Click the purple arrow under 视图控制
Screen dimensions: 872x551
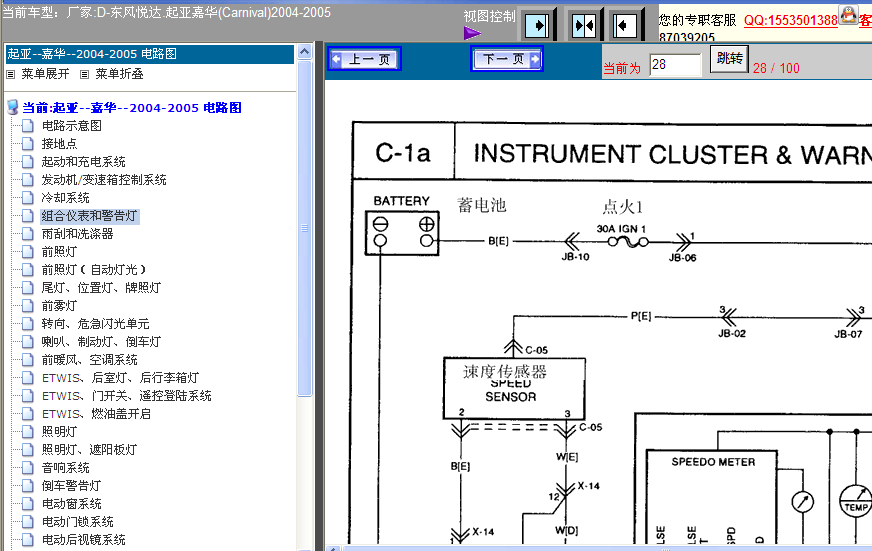coord(472,33)
